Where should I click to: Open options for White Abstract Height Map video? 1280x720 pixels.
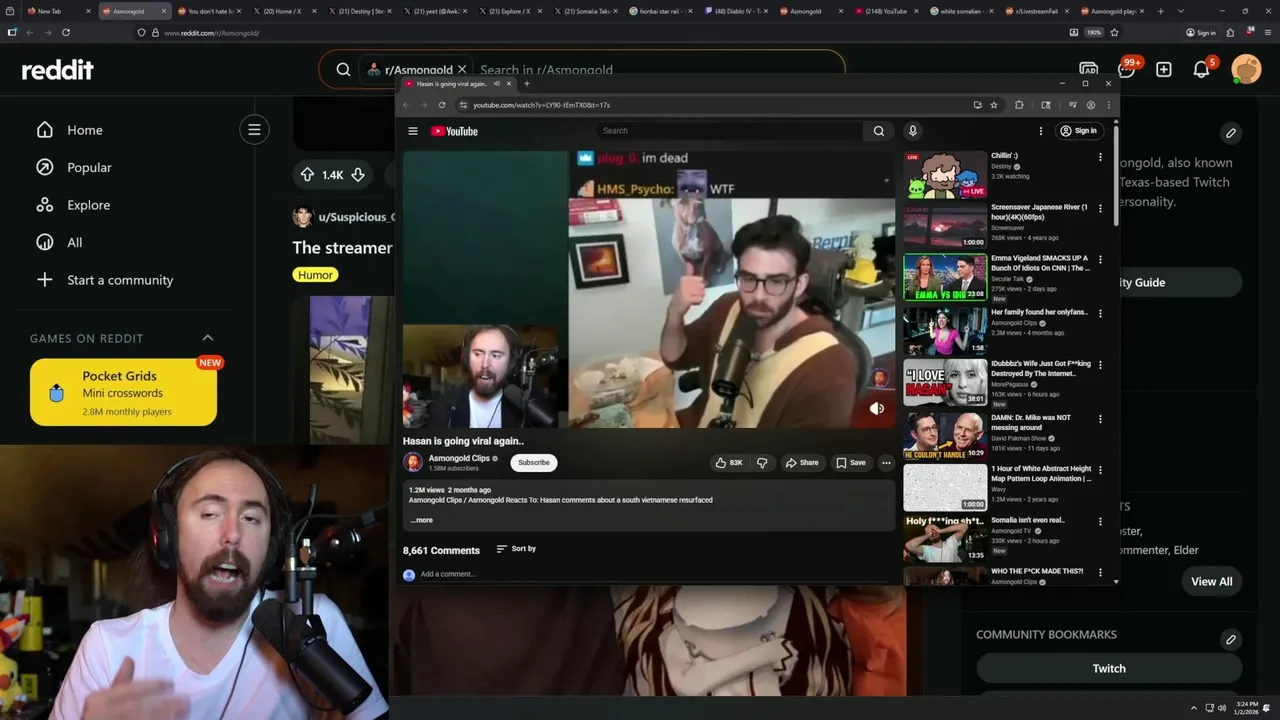click(x=1100, y=470)
